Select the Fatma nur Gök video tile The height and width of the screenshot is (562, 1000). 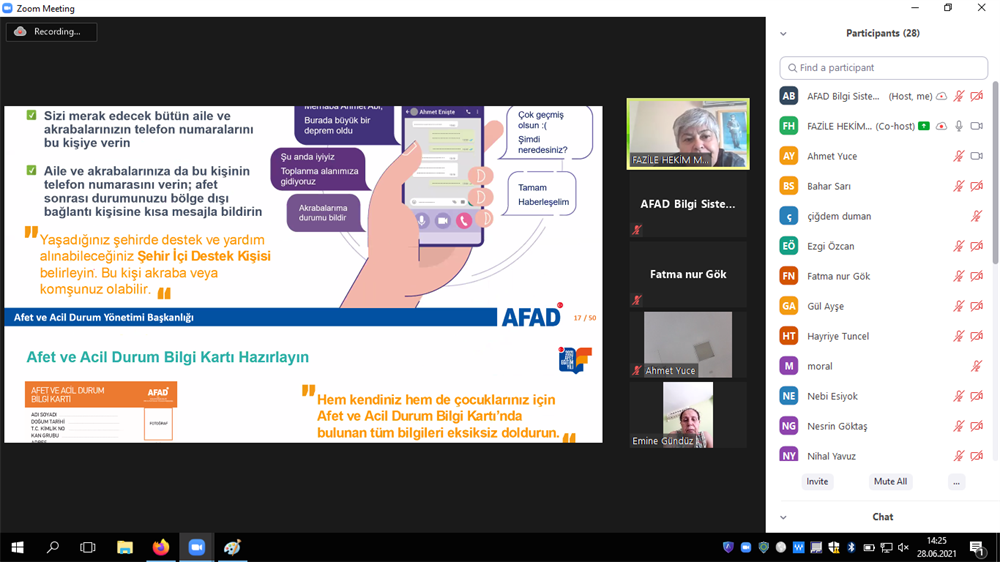pos(688,274)
